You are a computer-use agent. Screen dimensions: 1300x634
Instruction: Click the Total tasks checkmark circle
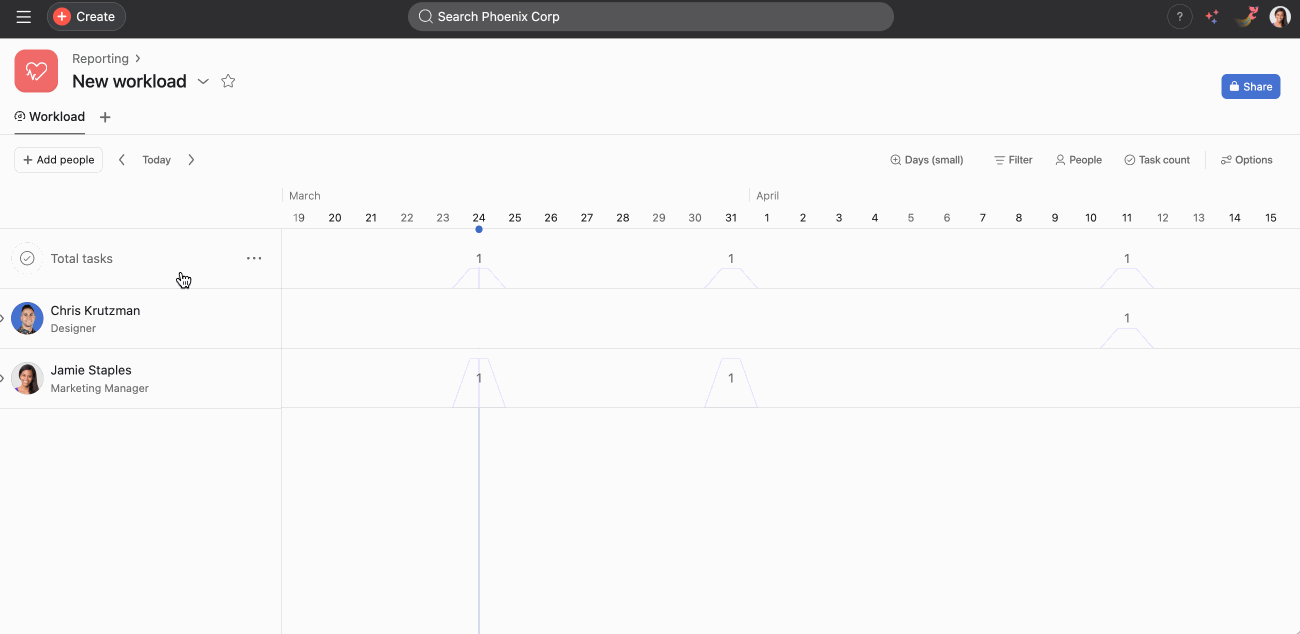(27, 258)
